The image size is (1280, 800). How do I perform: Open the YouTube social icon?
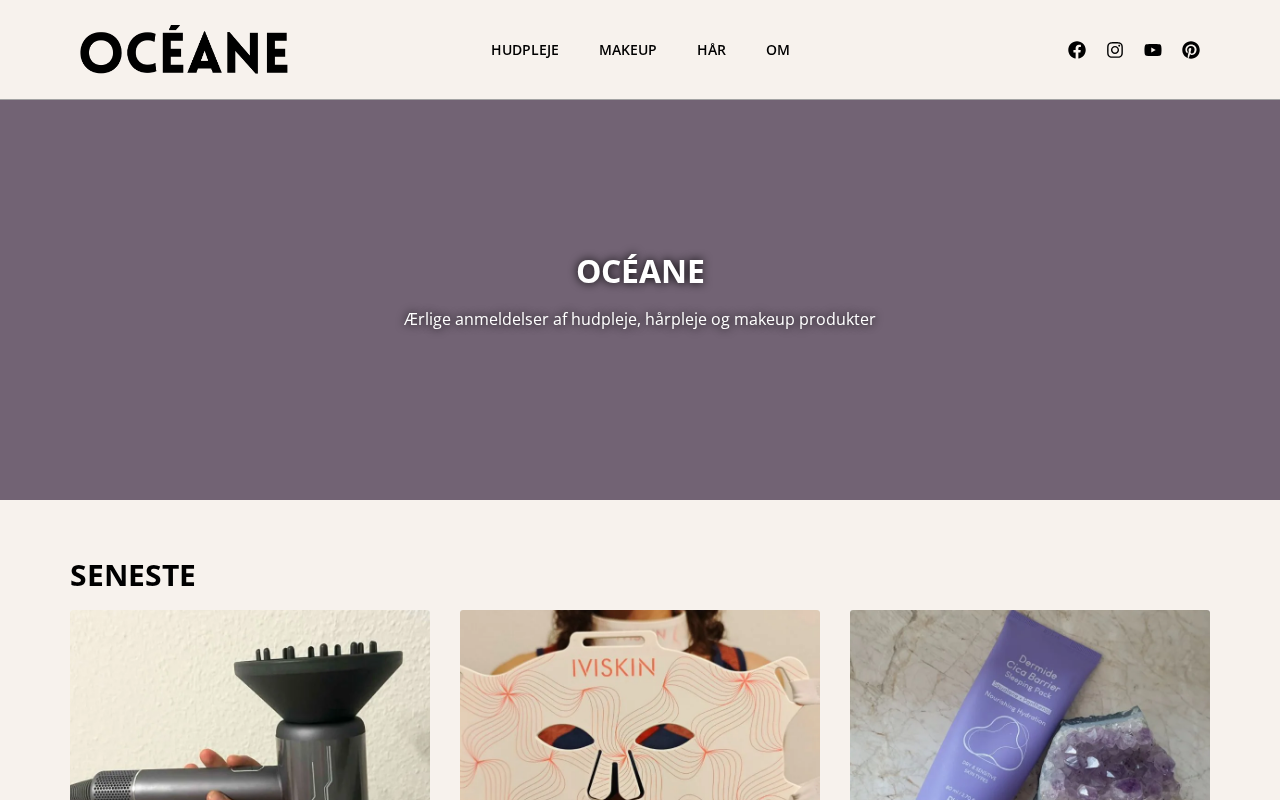click(x=1153, y=50)
